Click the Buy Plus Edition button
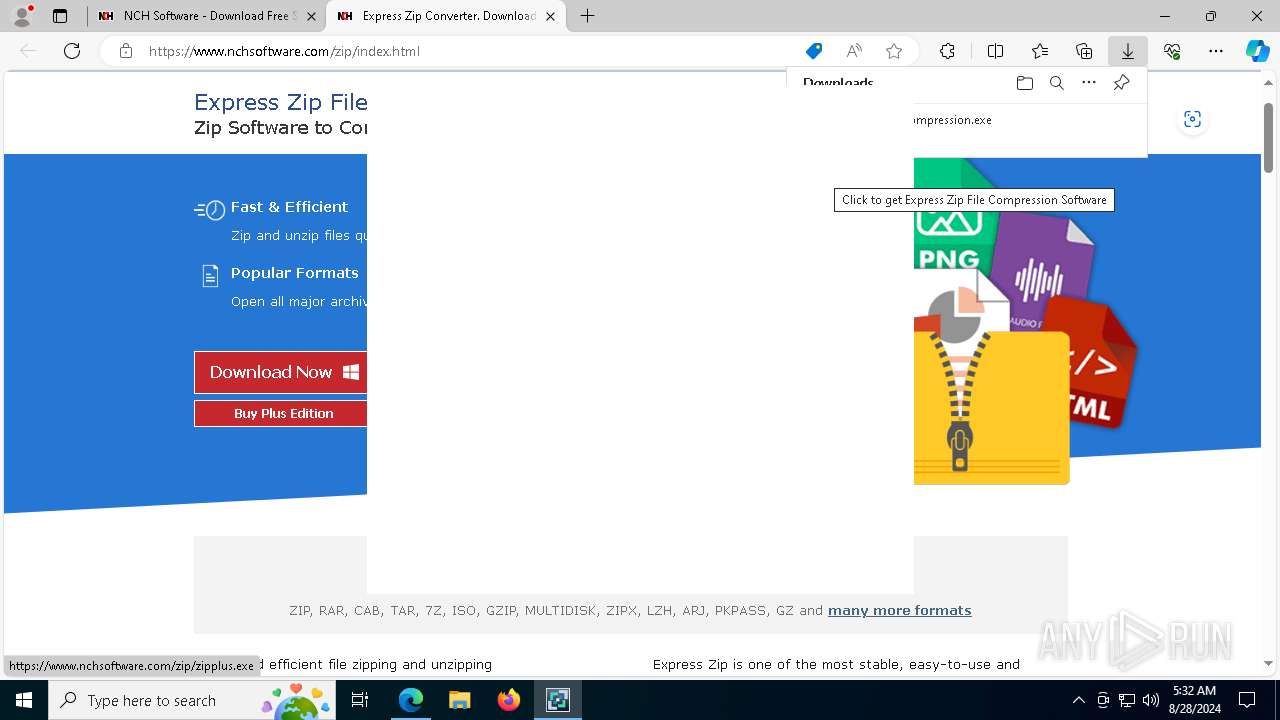This screenshot has width=1280, height=720. tap(281, 413)
